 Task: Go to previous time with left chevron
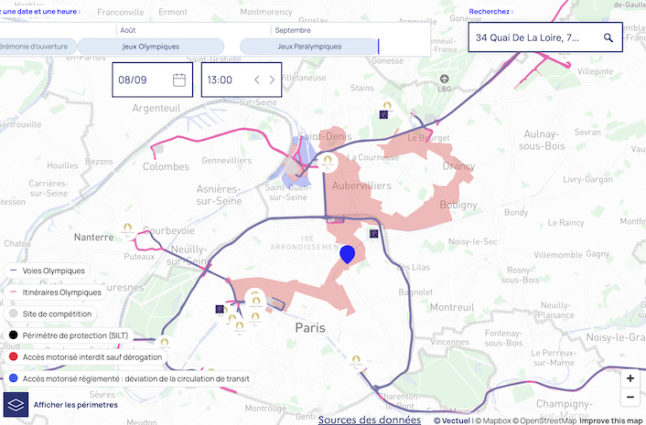click(x=257, y=80)
